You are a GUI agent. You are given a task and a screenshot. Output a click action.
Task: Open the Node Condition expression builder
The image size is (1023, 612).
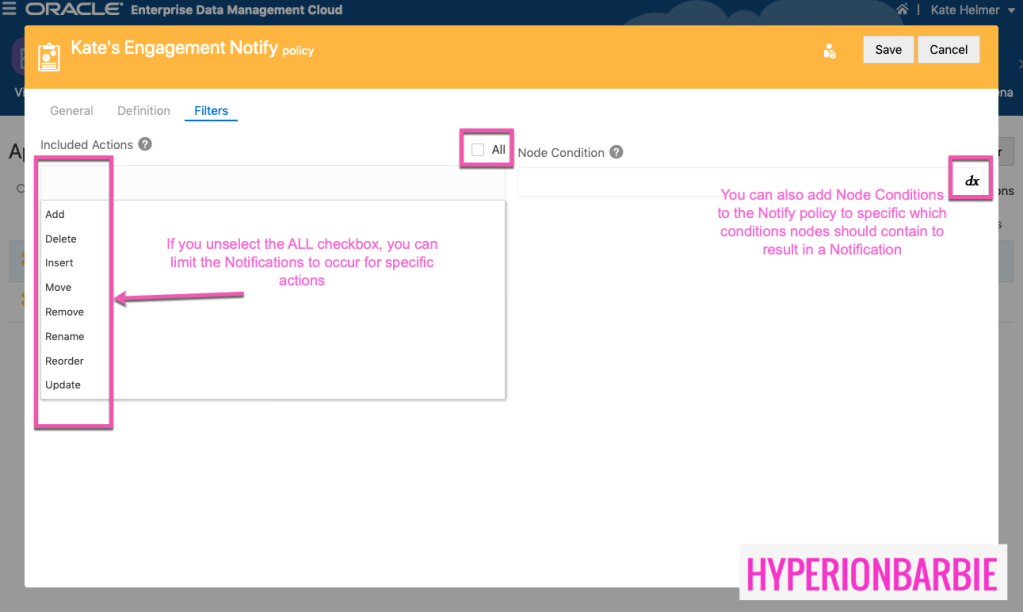pos(971,181)
